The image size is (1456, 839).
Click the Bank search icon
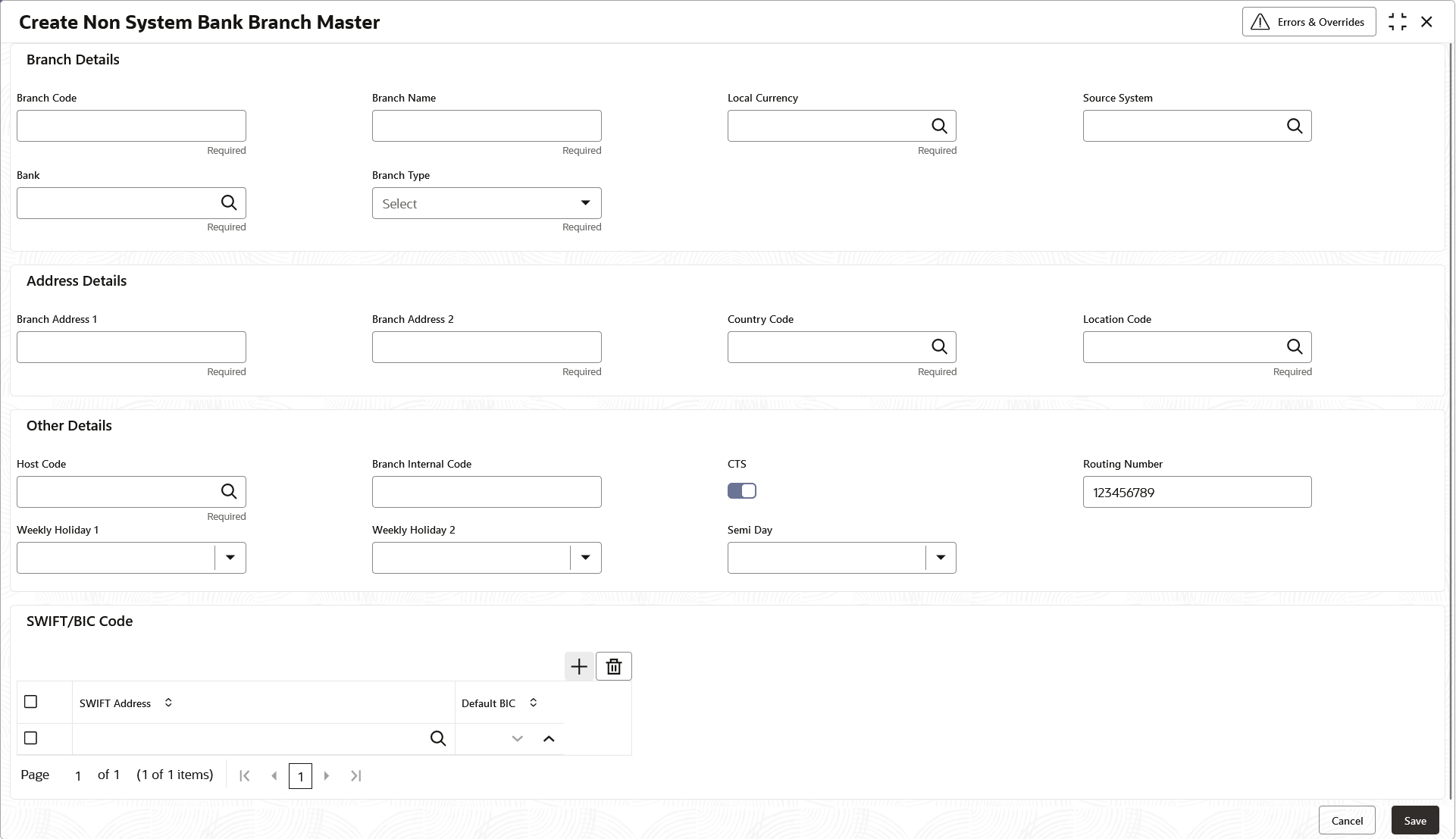click(x=228, y=202)
